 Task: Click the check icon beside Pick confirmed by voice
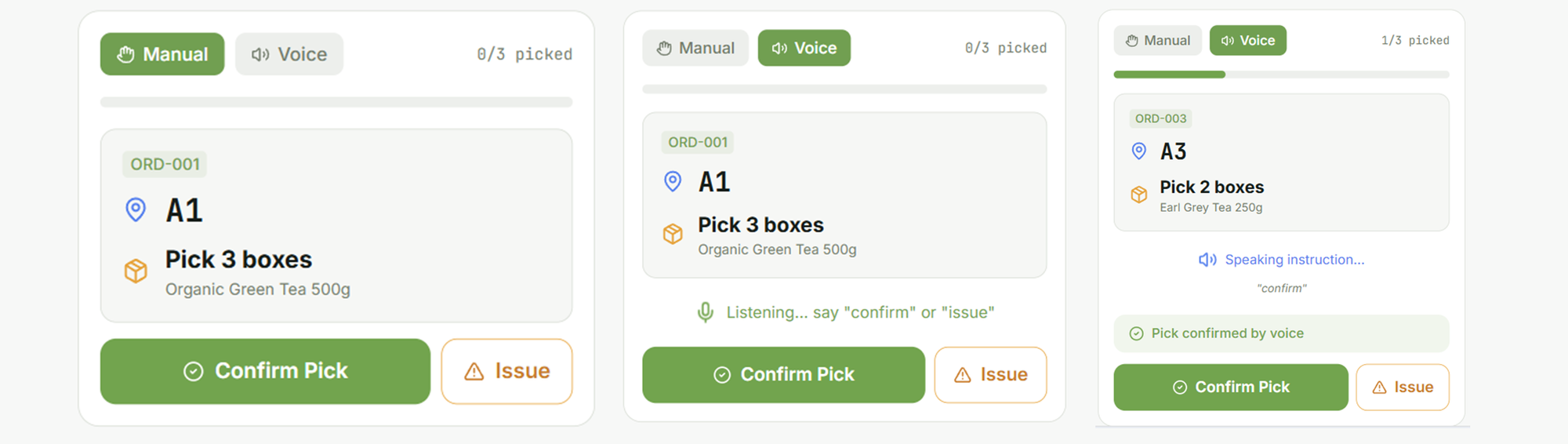click(1136, 333)
